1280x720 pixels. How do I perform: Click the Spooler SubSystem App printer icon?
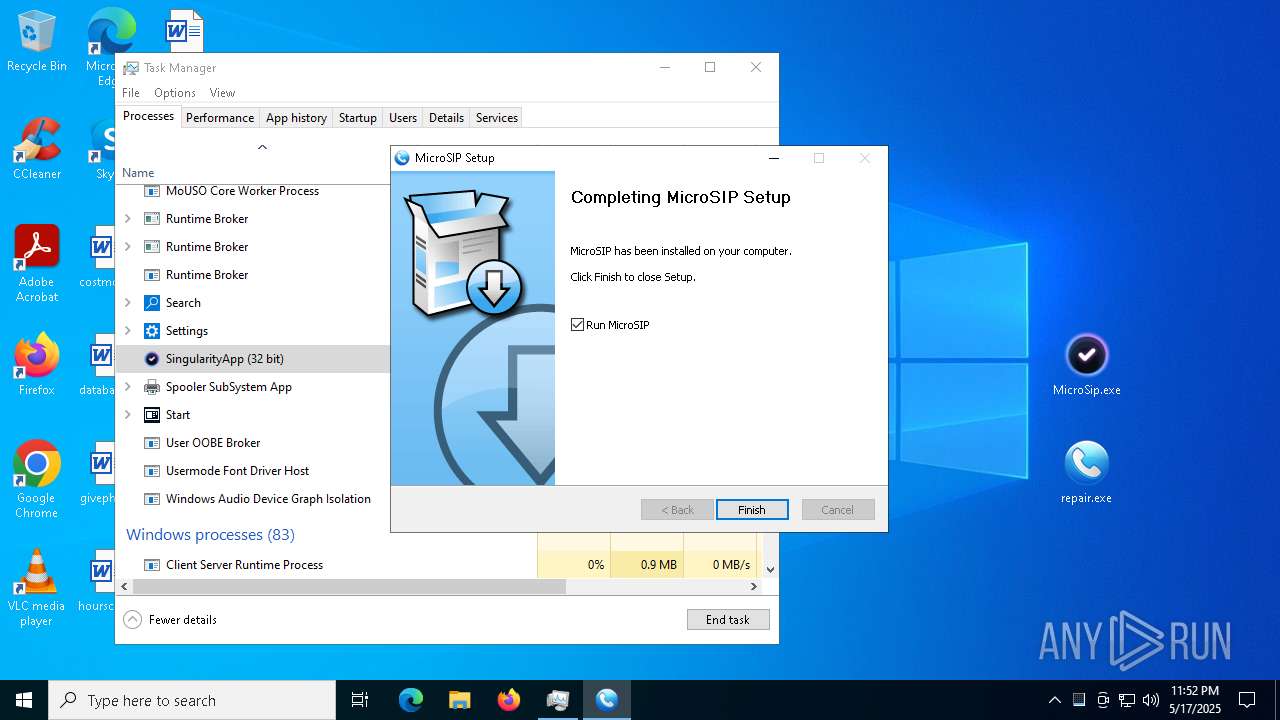(152, 387)
